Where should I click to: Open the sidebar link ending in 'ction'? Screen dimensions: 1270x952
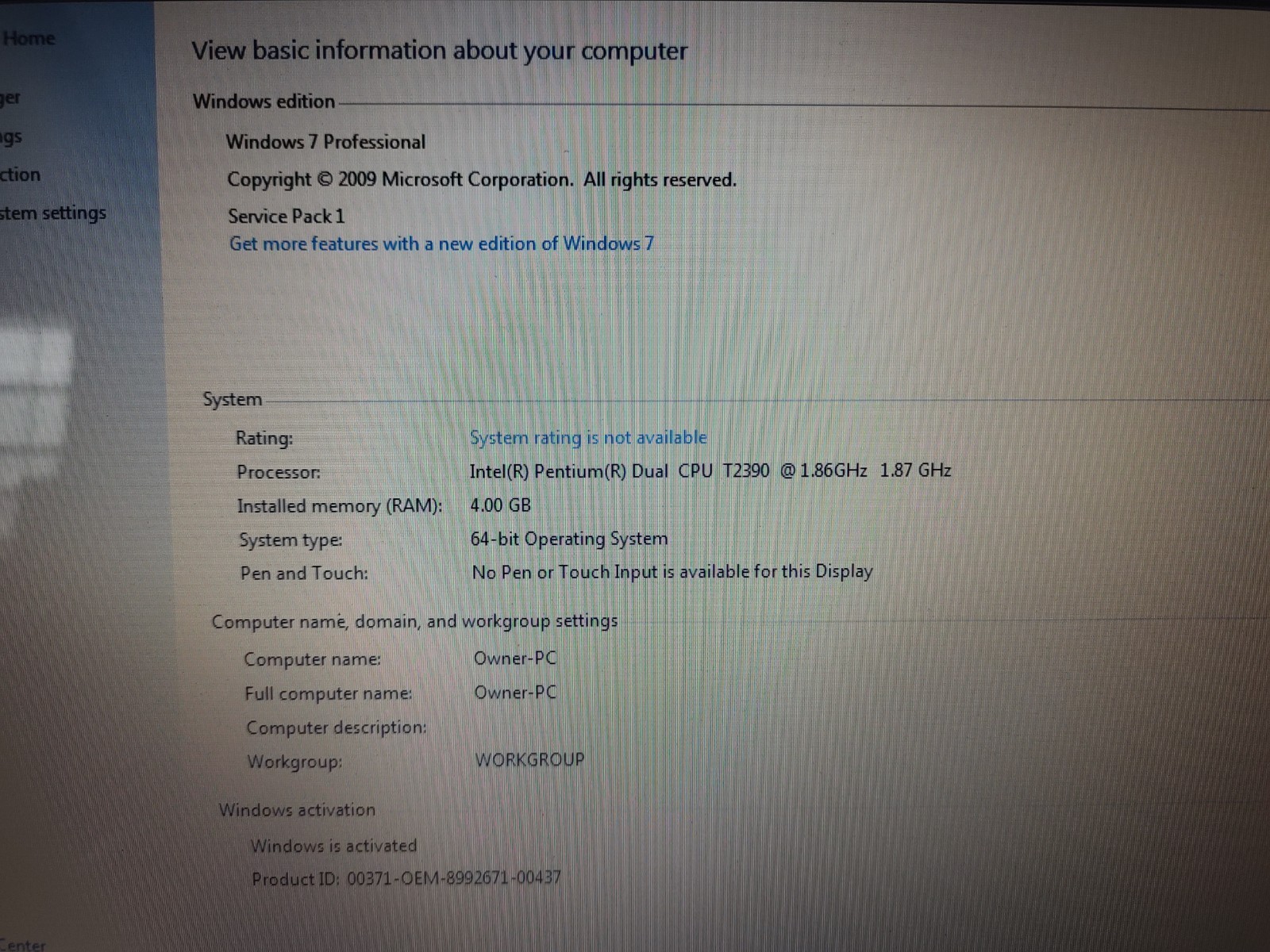click(x=20, y=175)
